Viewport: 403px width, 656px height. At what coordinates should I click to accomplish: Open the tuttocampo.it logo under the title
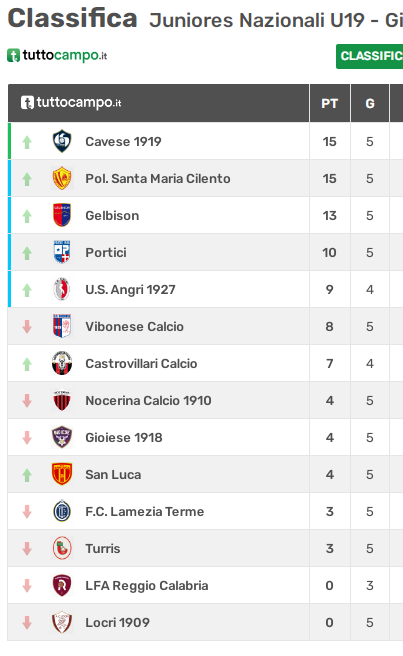(57, 55)
